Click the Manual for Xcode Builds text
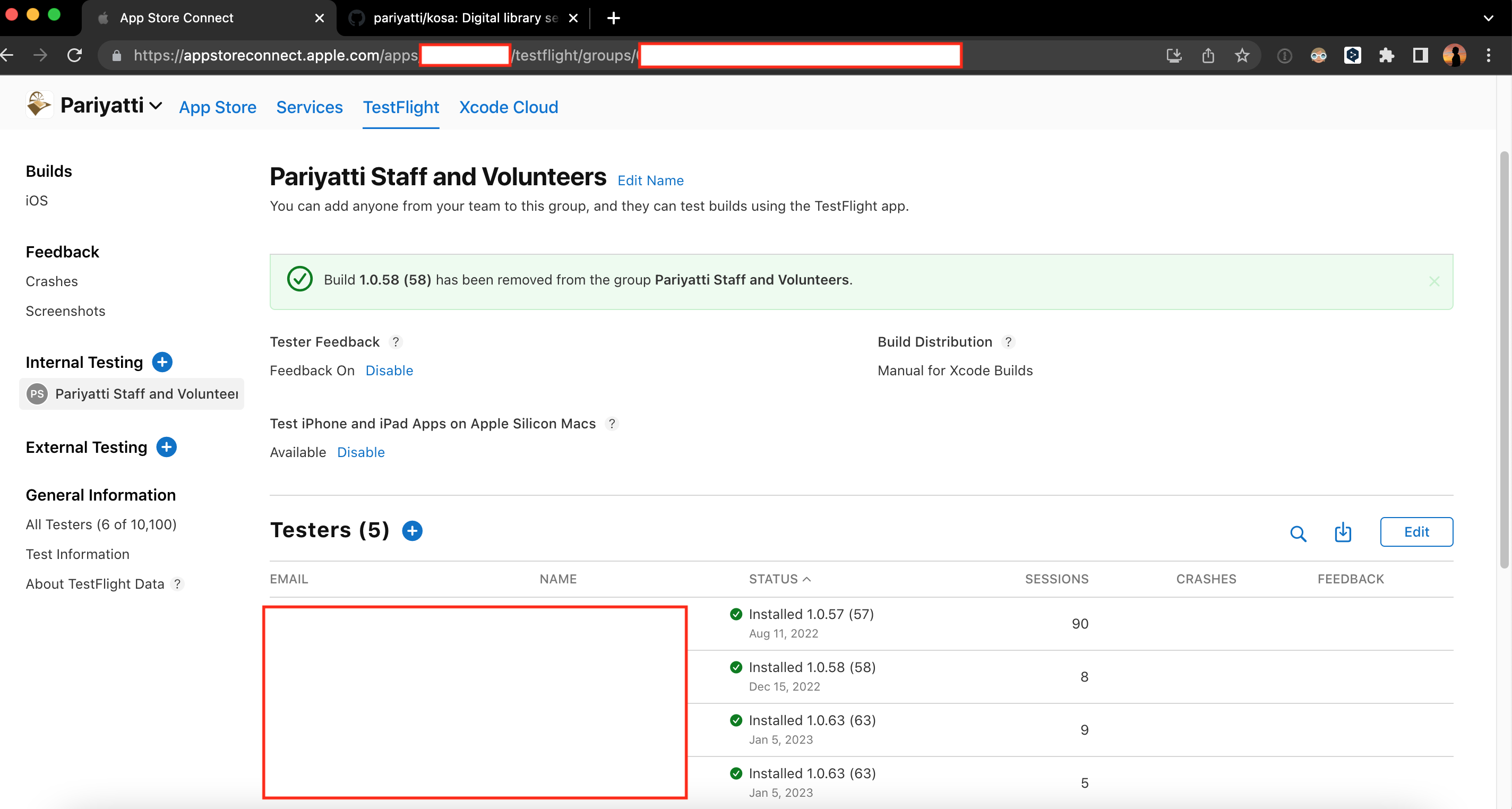Screen dimensions: 1512x809 (955, 371)
